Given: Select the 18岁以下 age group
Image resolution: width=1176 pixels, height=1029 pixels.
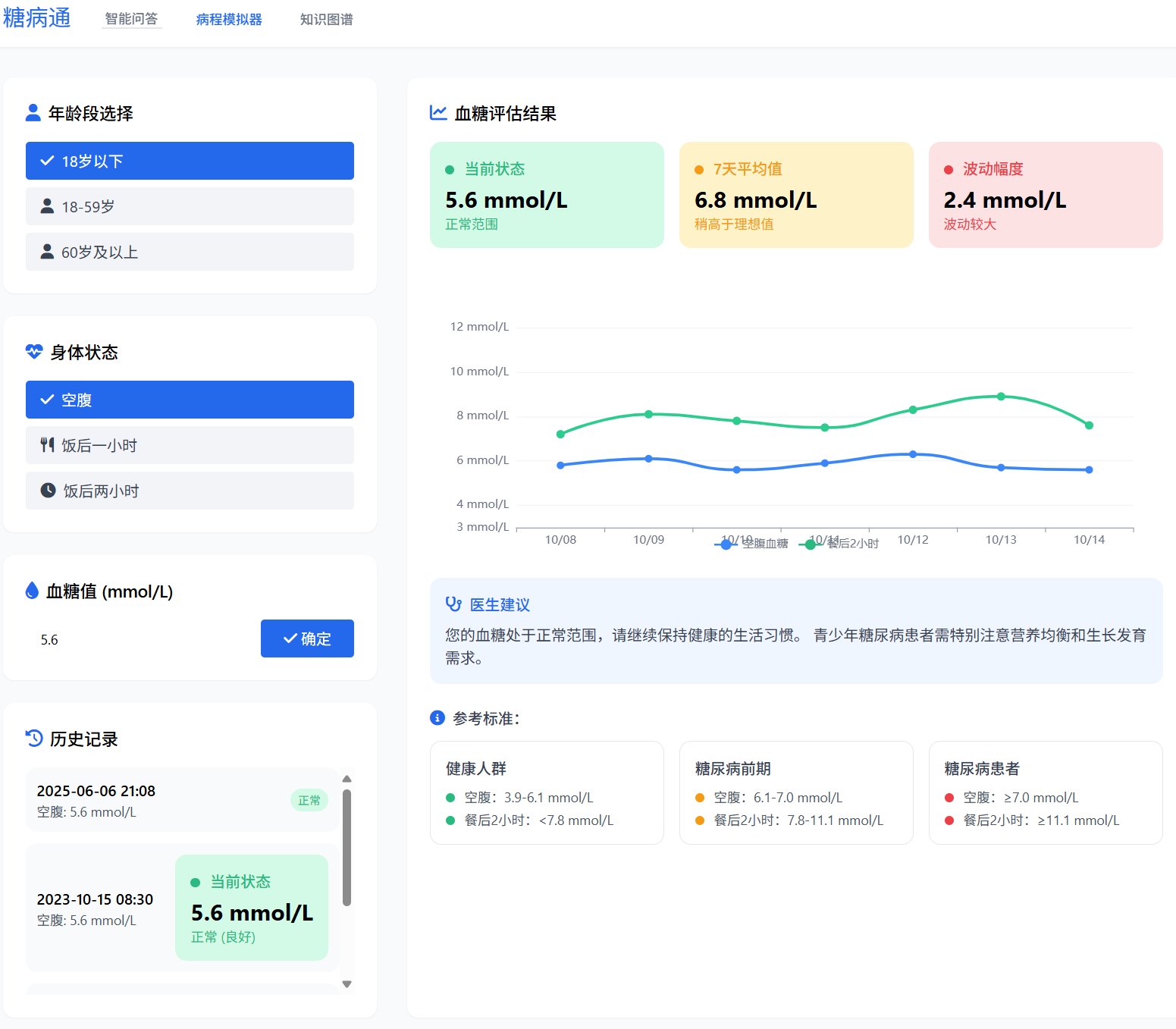Looking at the screenshot, I should pyautogui.click(x=190, y=161).
